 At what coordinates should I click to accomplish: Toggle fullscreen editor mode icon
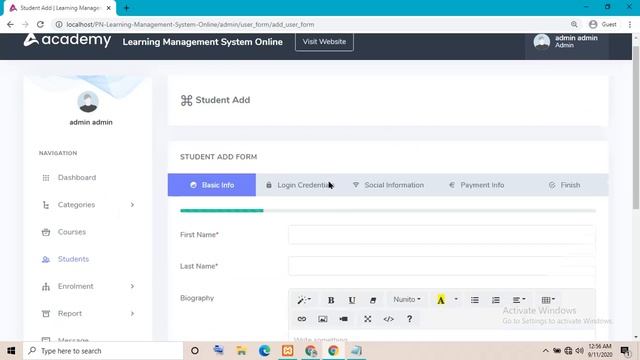pos(368,319)
